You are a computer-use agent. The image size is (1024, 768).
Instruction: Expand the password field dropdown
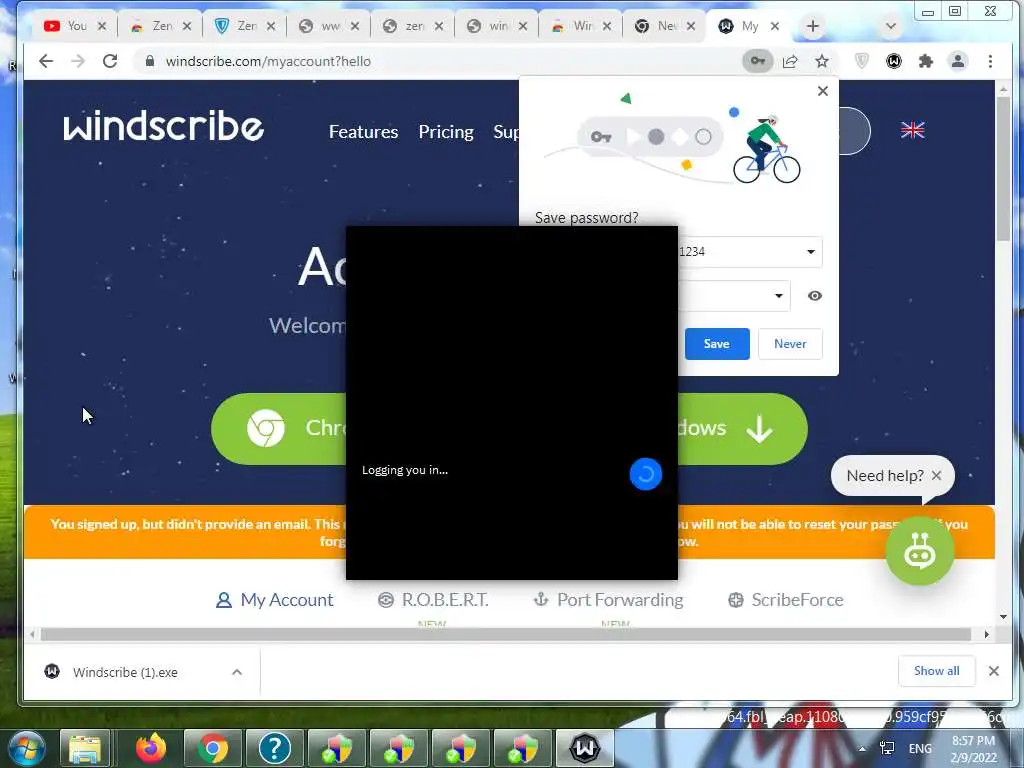778,296
